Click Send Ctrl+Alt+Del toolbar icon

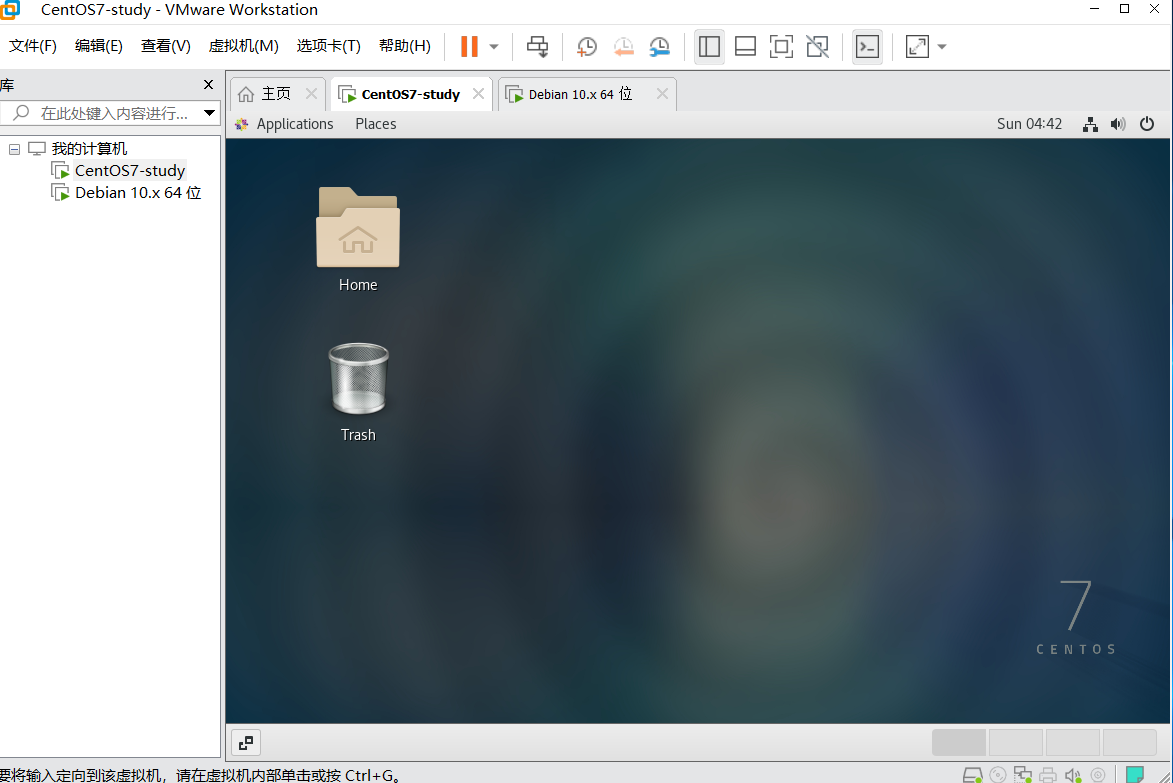538,47
